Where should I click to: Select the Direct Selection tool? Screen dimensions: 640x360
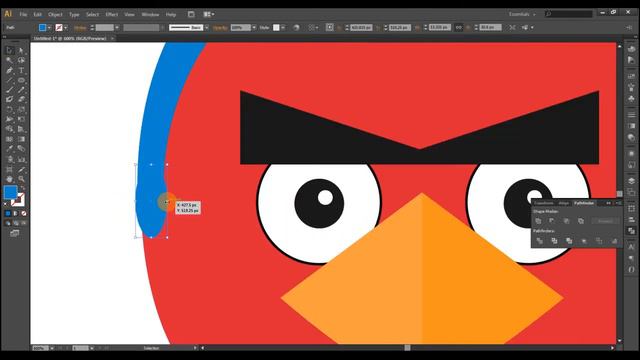pos(21,50)
